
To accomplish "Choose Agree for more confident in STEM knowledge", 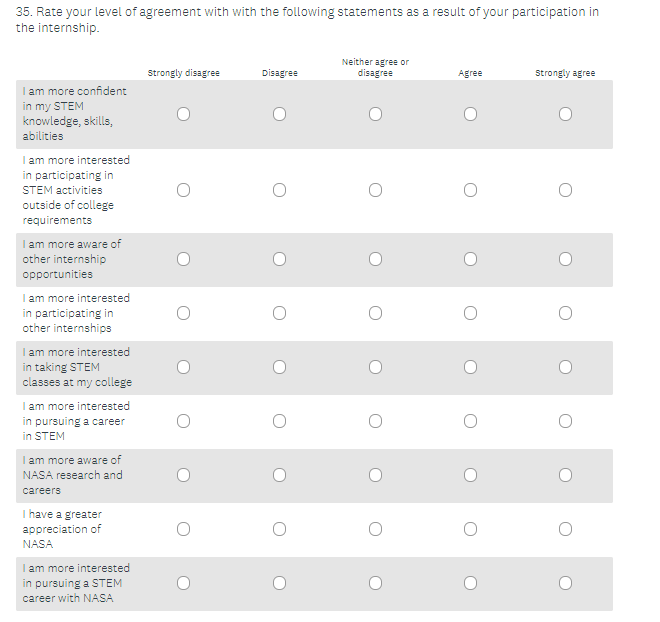I will pyautogui.click(x=470, y=114).
